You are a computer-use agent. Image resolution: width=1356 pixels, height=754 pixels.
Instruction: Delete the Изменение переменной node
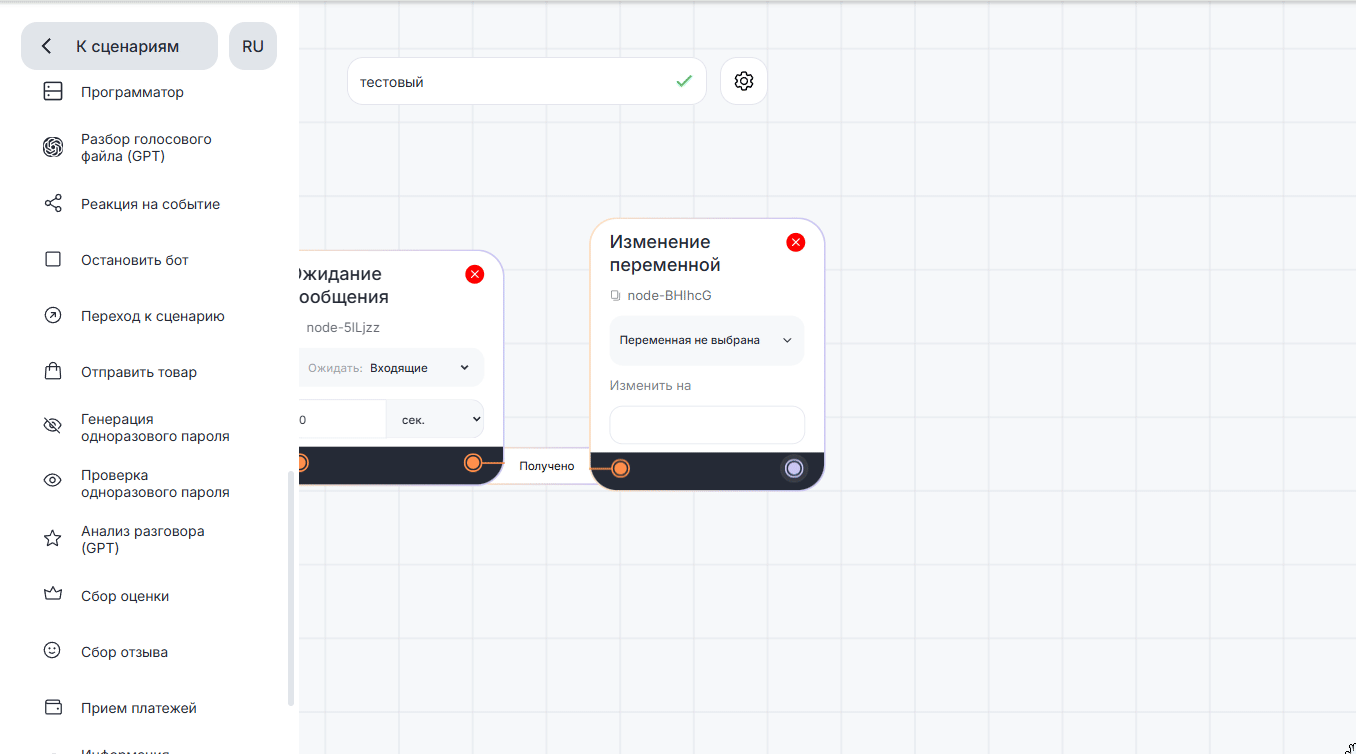coord(795,242)
